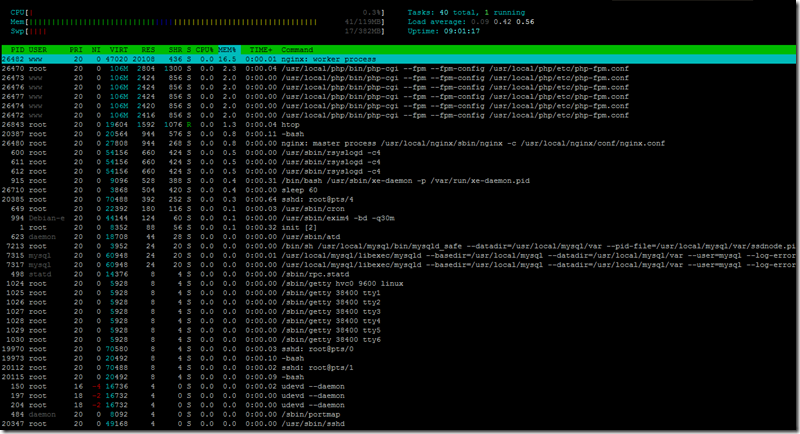Screen dimensions: 800x434
Task: Select the getty 38400 tty2 row
Action: point(398,302)
